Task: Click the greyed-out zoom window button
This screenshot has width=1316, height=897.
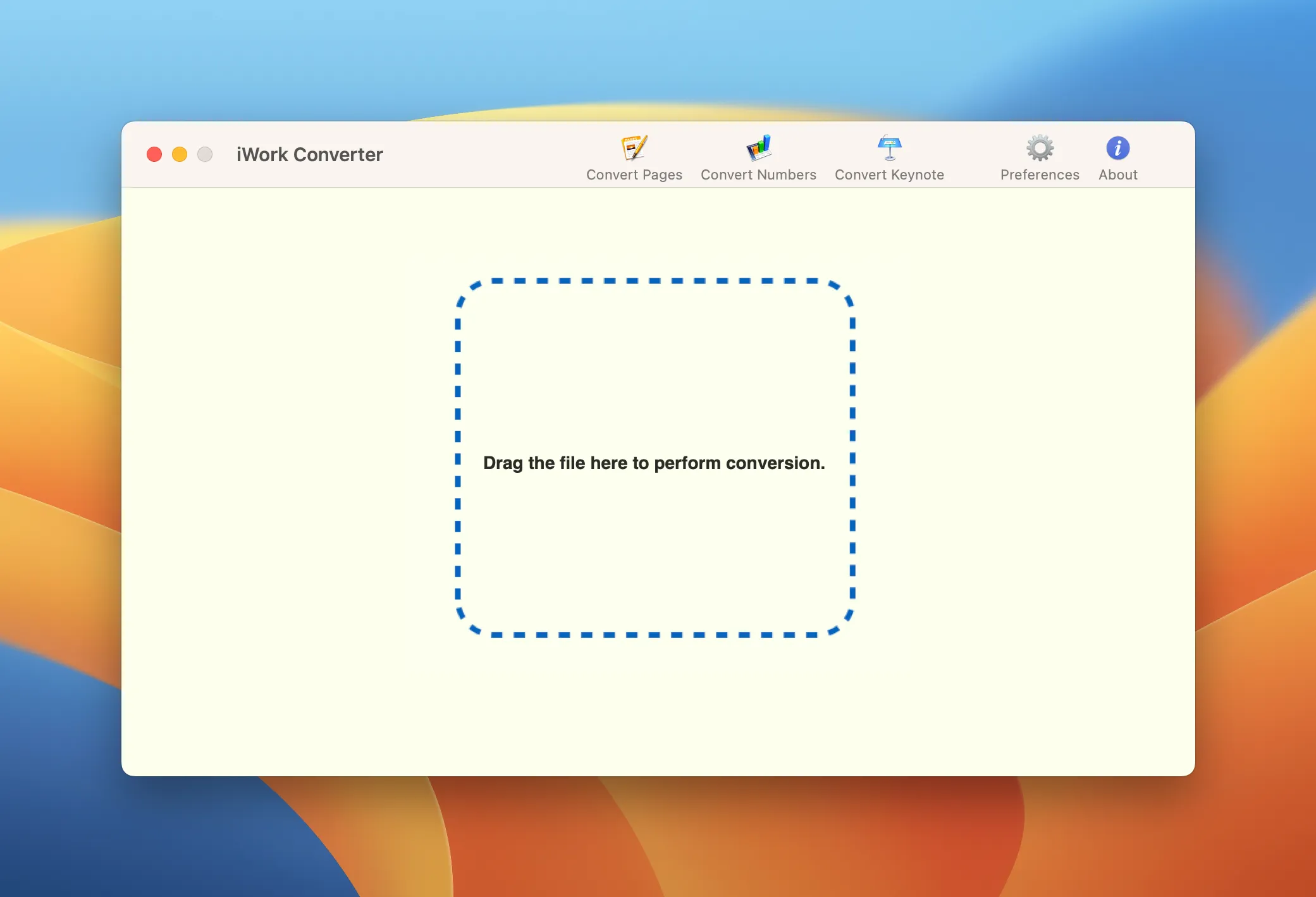Action: [205, 154]
